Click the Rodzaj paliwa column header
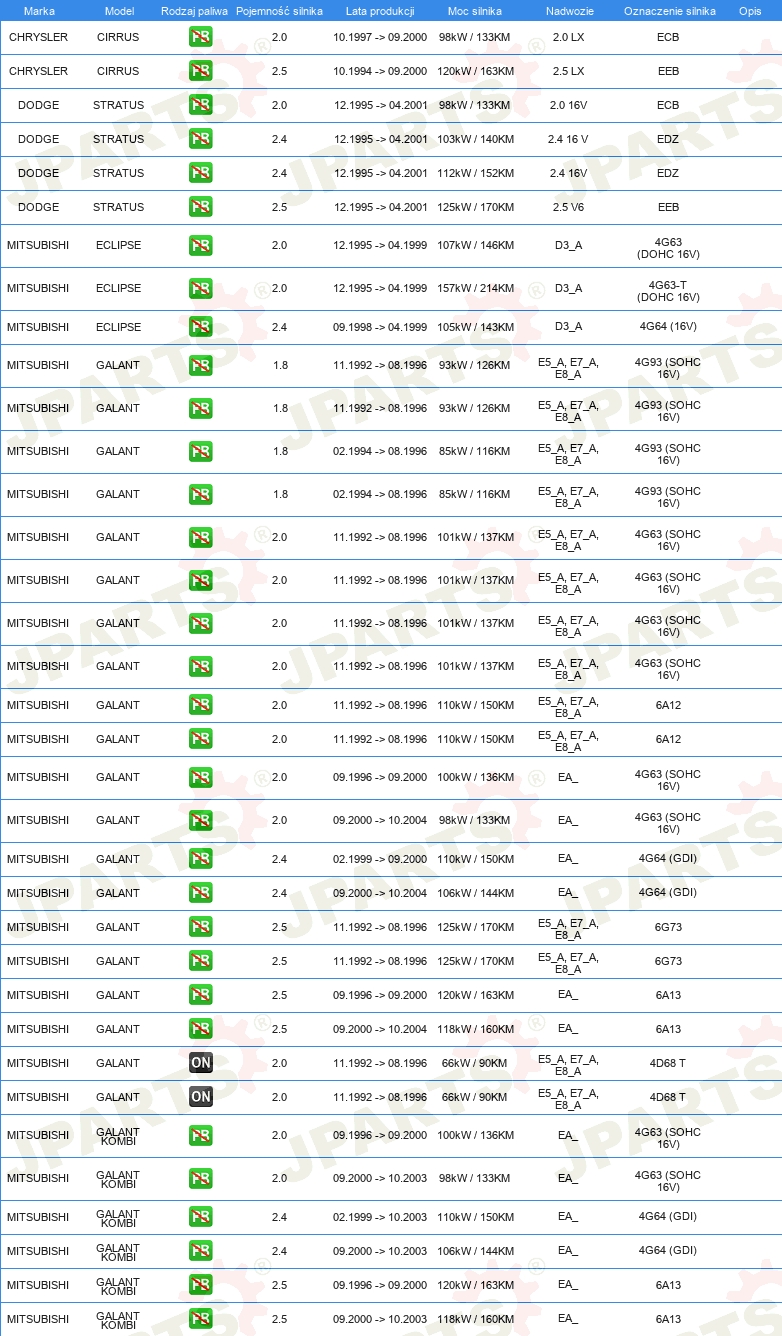The height and width of the screenshot is (1336, 782). tap(194, 11)
